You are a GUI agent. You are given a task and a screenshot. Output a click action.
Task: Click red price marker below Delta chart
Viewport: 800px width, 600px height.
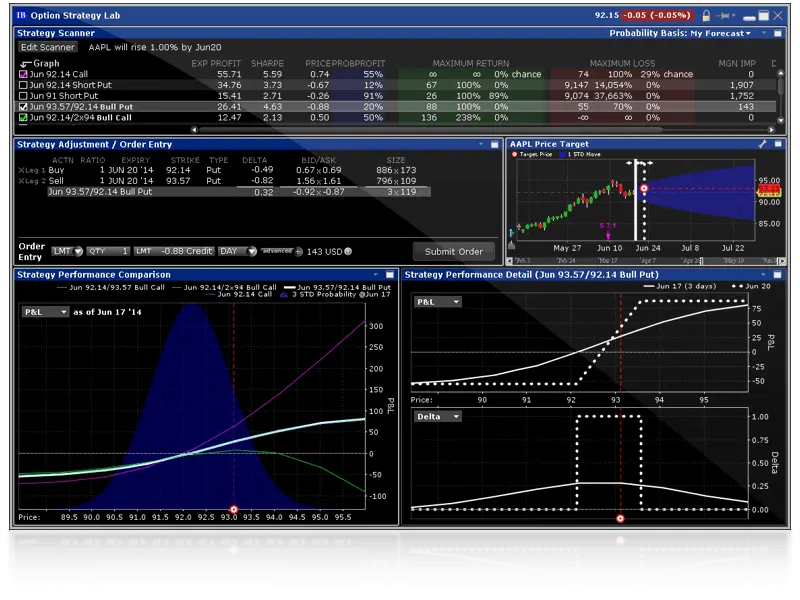point(620,519)
